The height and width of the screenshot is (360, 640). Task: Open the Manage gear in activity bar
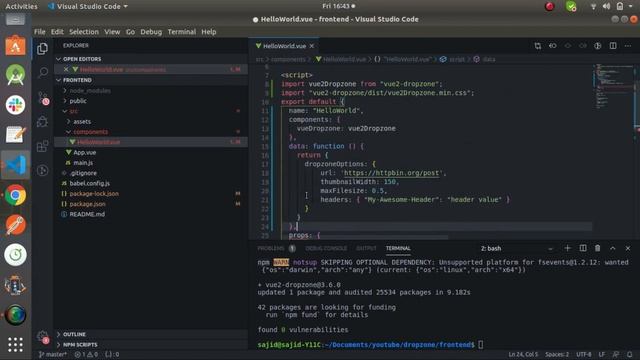pos(42,337)
